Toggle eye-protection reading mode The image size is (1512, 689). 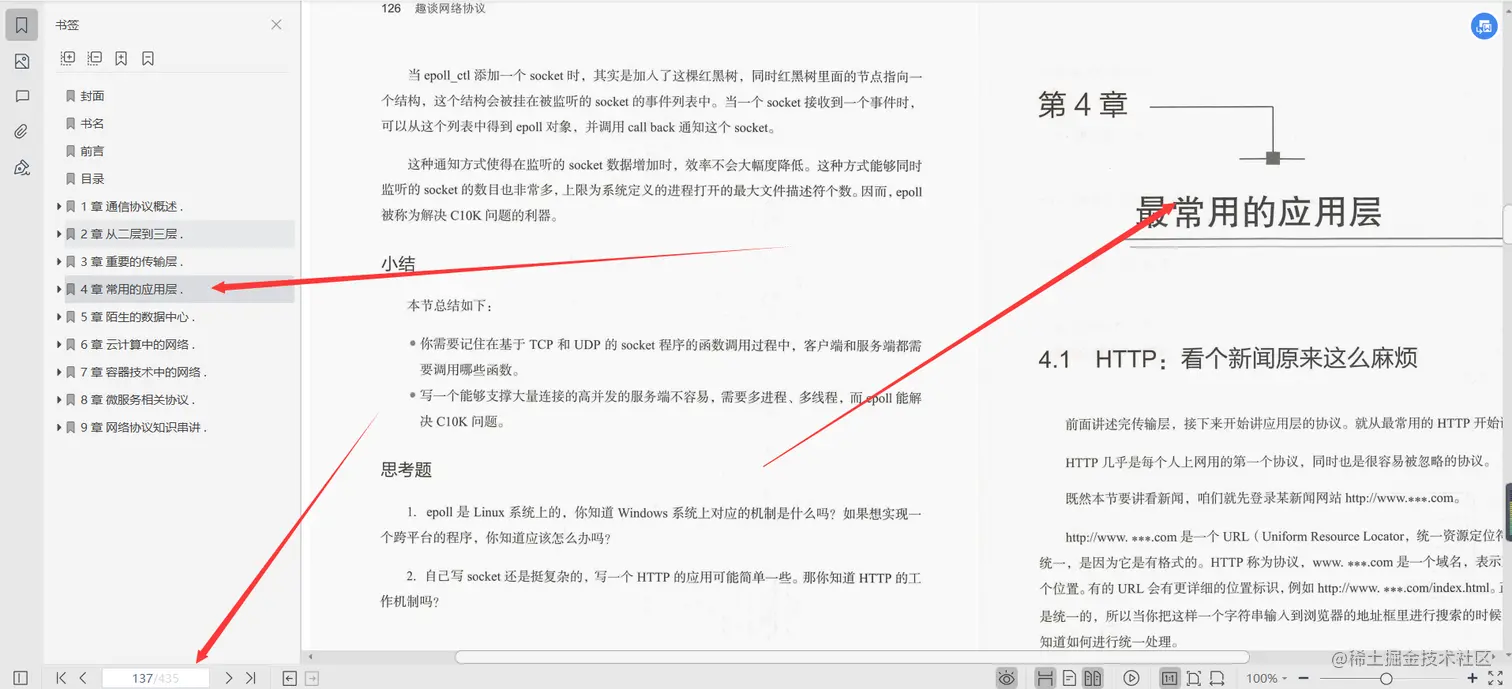point(1006,677)
